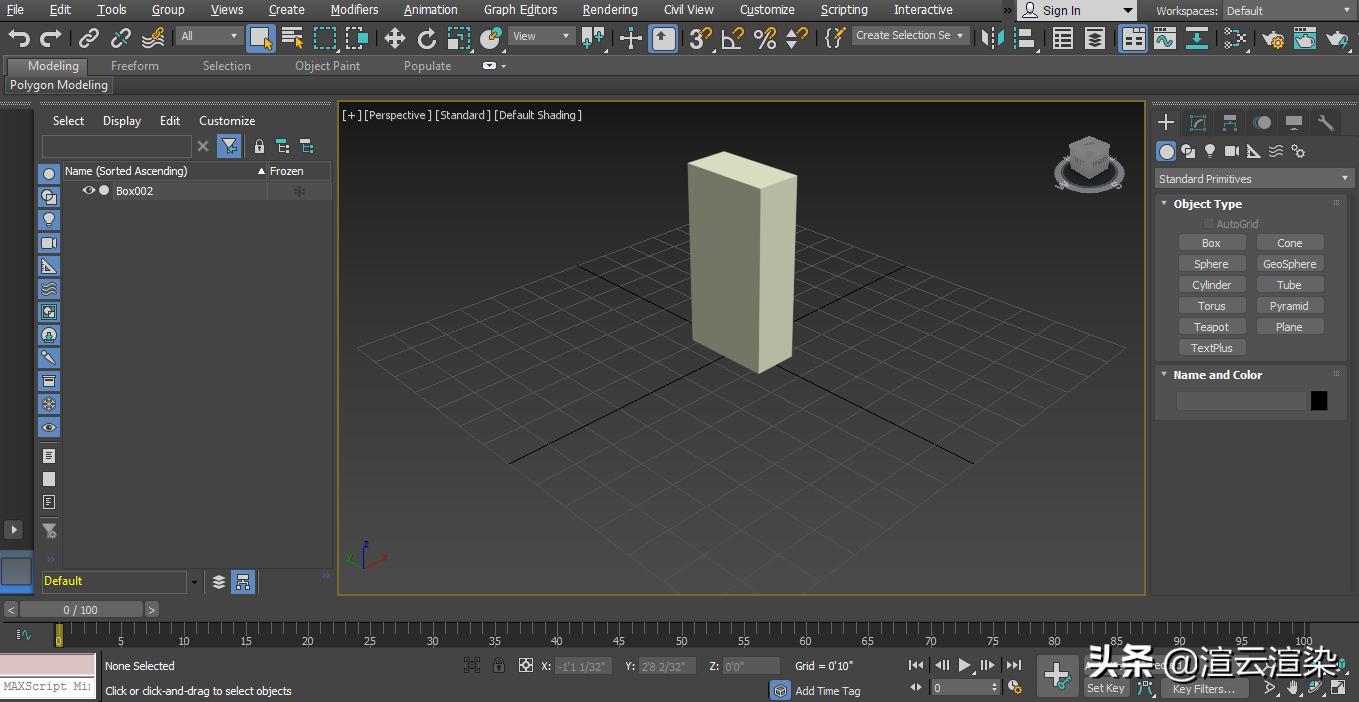
Task: Open the Select and Scale tool
Action: click(x=458, y=38)
